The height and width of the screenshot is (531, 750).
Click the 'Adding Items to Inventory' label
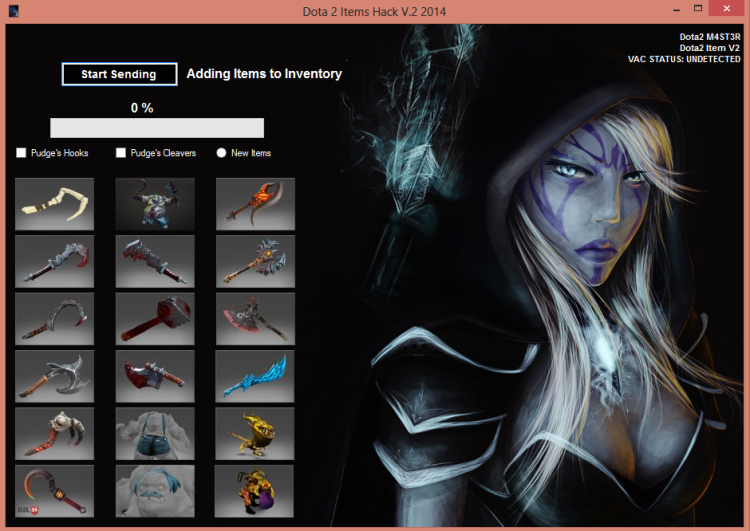click(x=264, y=74)
